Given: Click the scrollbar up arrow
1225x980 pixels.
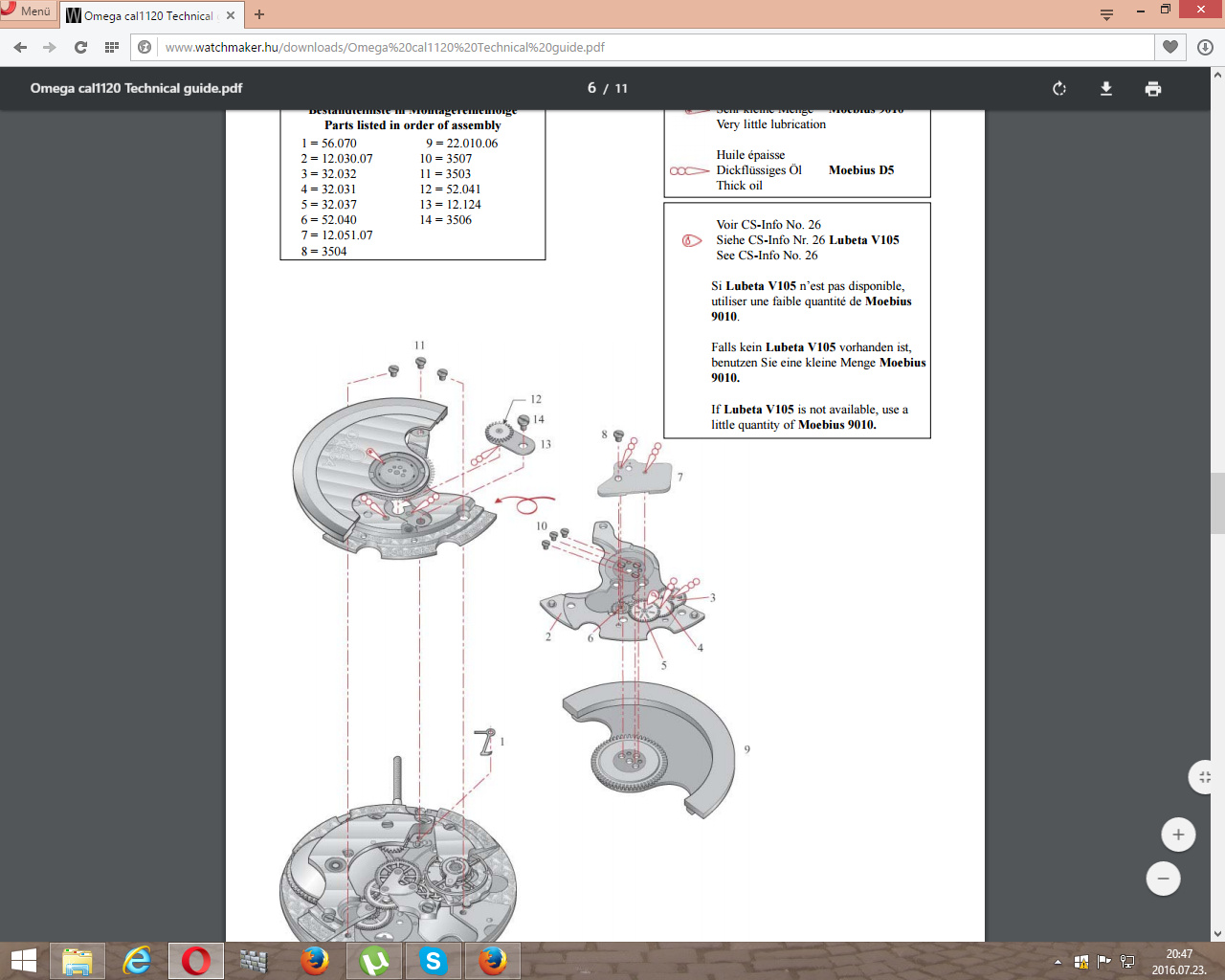Looking at the screenshot, I should click(1217, 75).
